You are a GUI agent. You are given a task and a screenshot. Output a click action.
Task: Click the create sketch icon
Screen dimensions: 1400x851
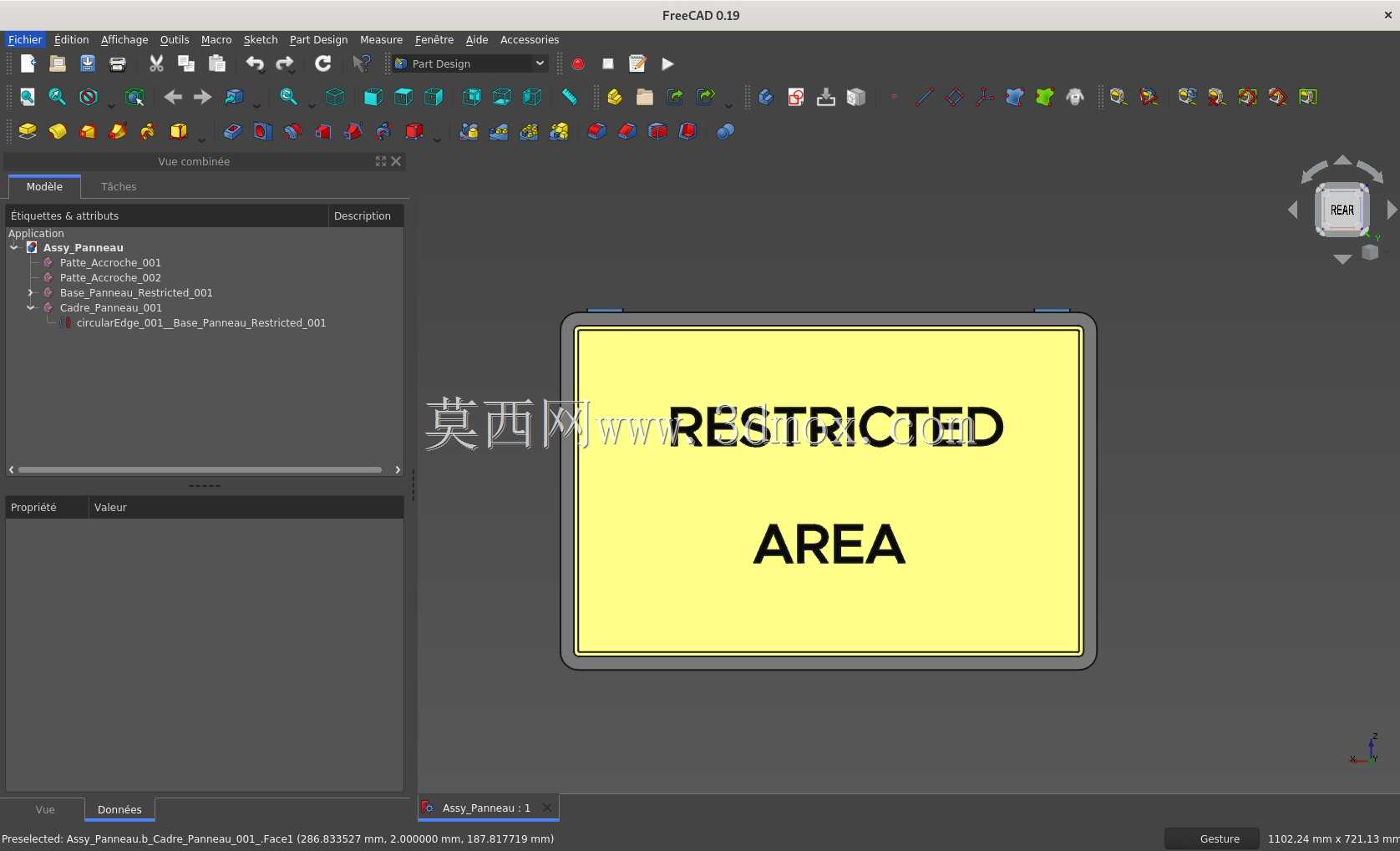(796, 97)
